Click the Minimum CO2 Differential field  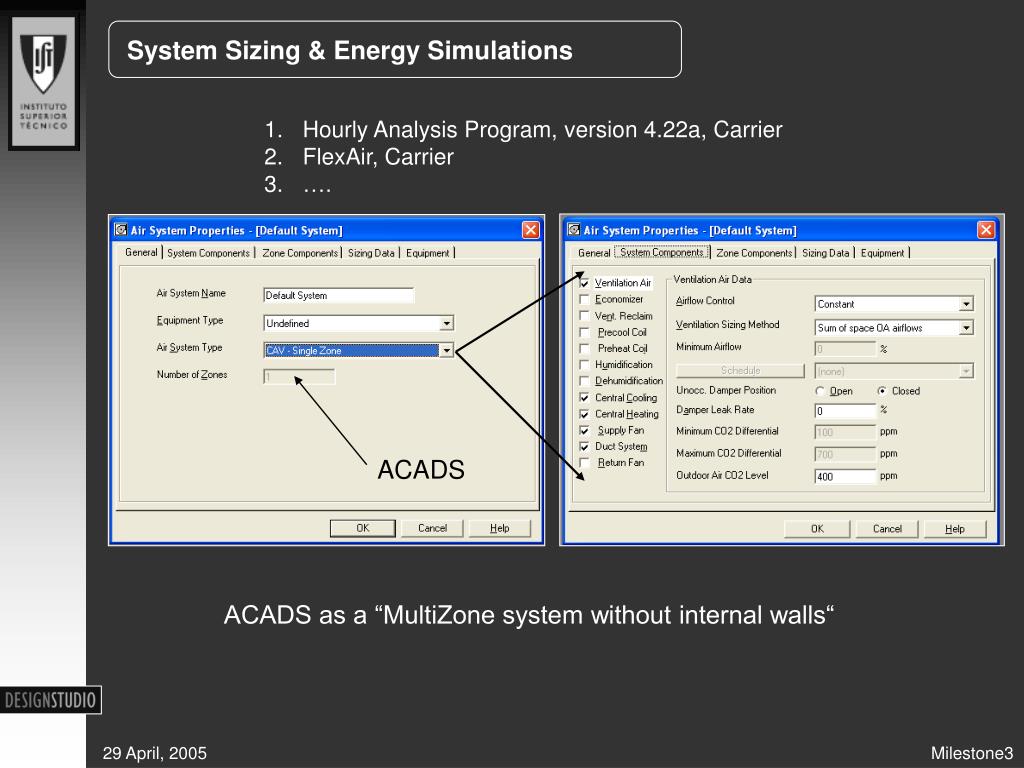845,432
